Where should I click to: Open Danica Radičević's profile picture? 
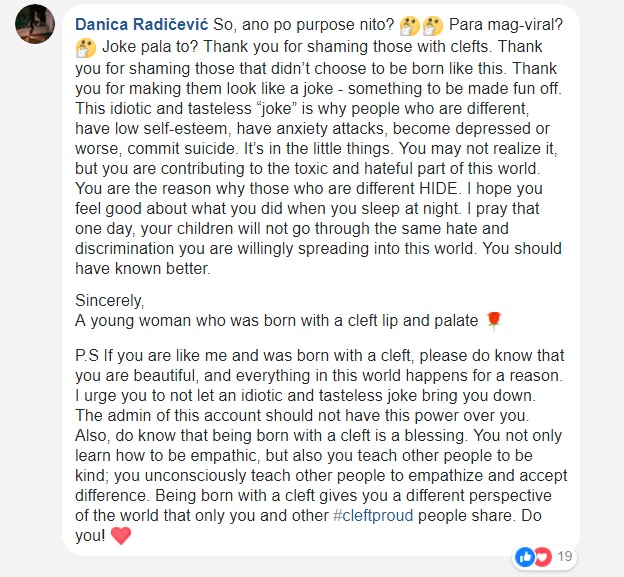(35, 24)
